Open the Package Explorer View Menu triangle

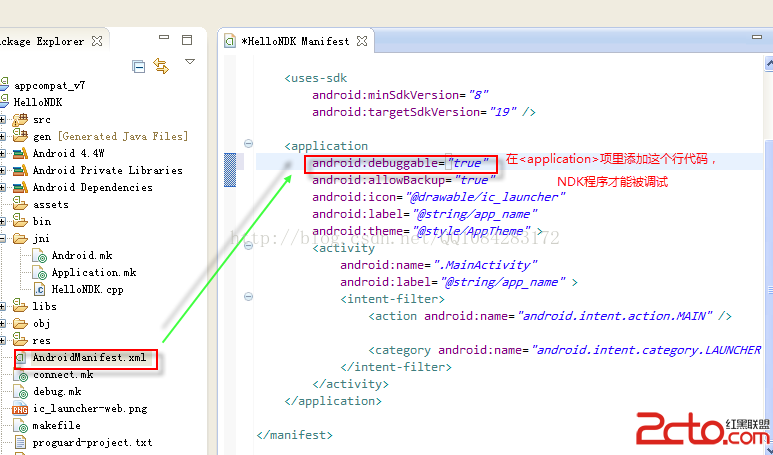pyautogui.click(x=190, y=62)
